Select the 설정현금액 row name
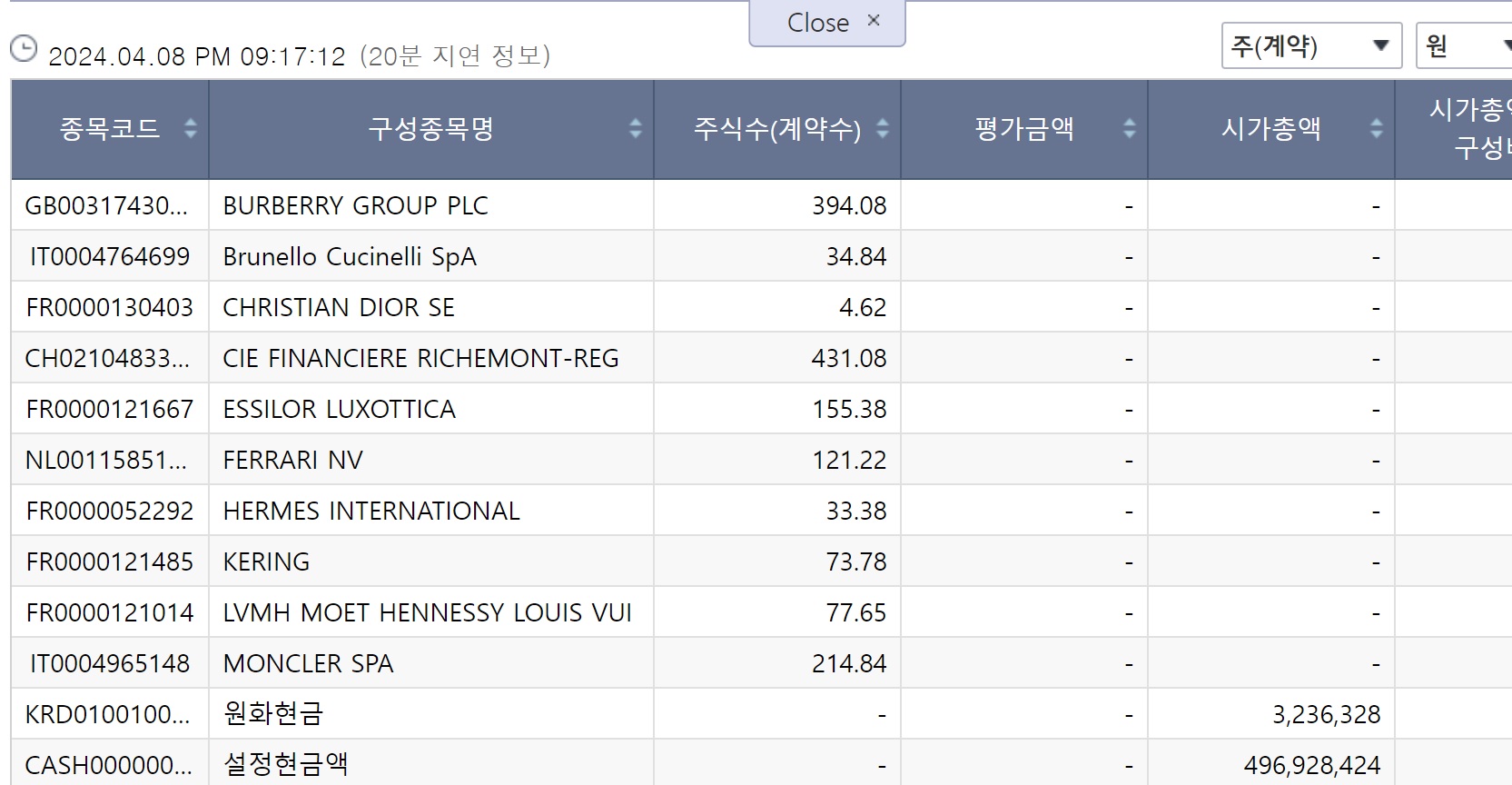Screen dimensions: 1512x785 [x=286, y=765]
